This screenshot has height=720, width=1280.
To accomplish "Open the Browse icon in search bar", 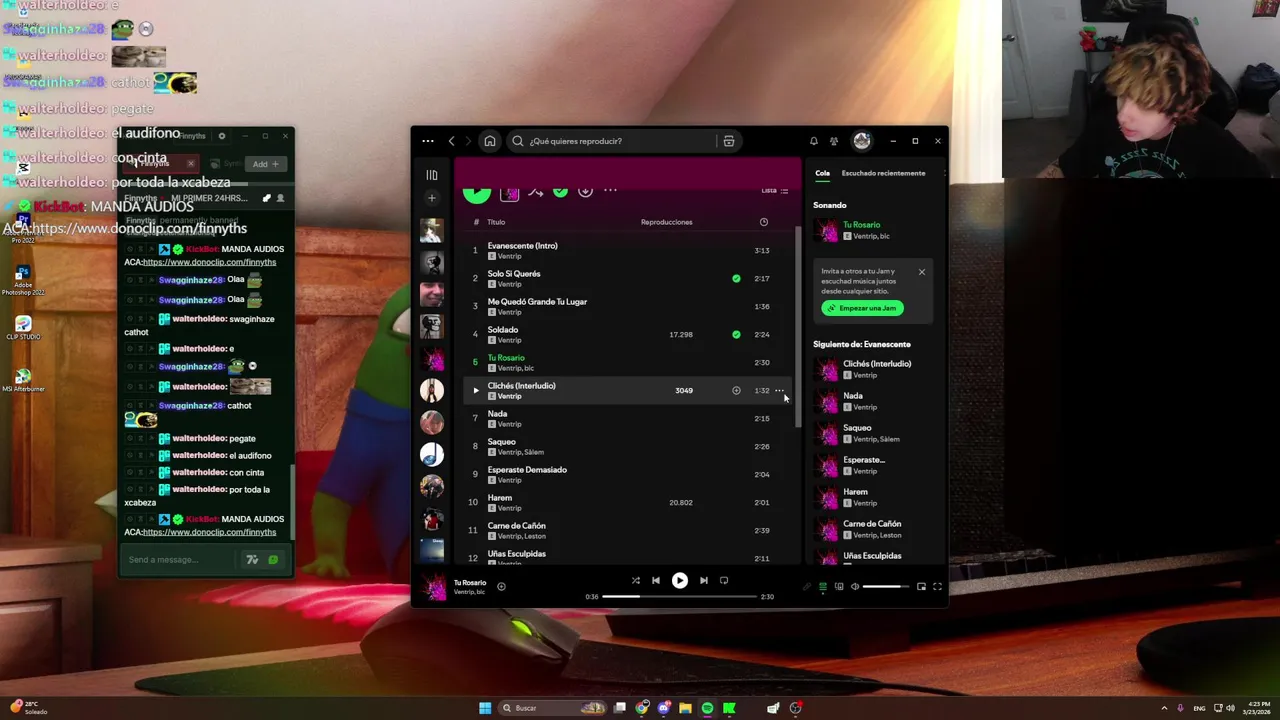I will coord(729,141).
